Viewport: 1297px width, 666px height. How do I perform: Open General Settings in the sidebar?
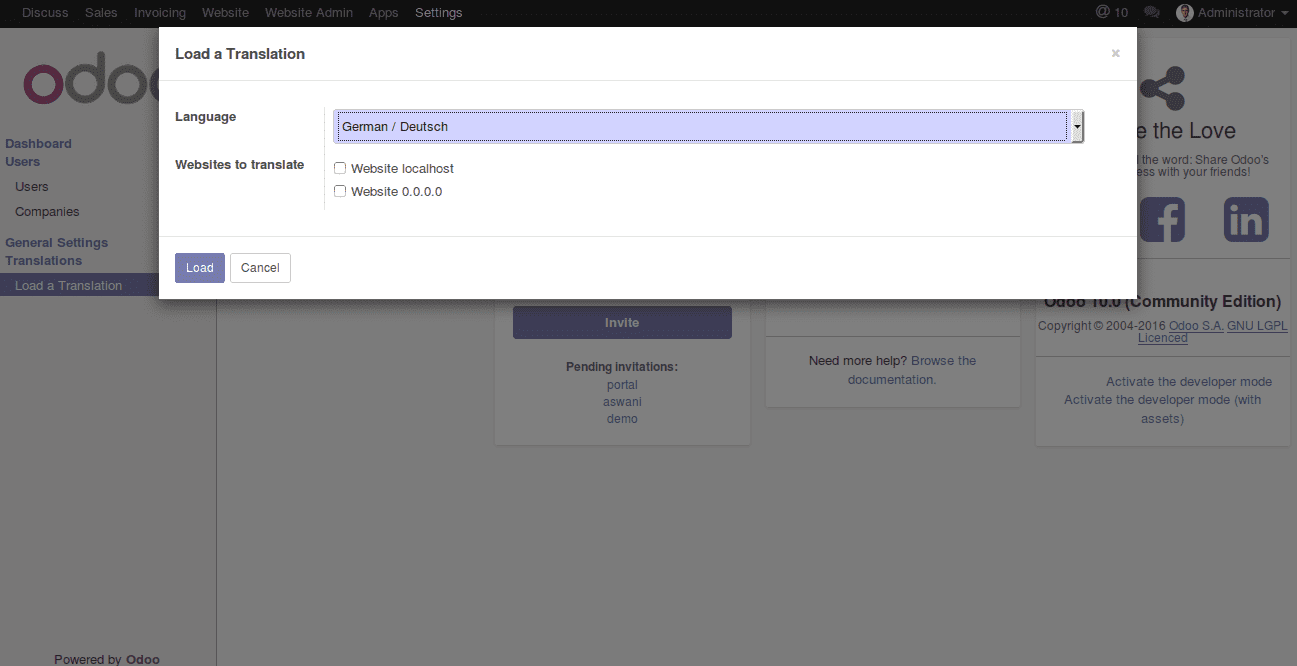pyautogui.click(x=57, y=243)
